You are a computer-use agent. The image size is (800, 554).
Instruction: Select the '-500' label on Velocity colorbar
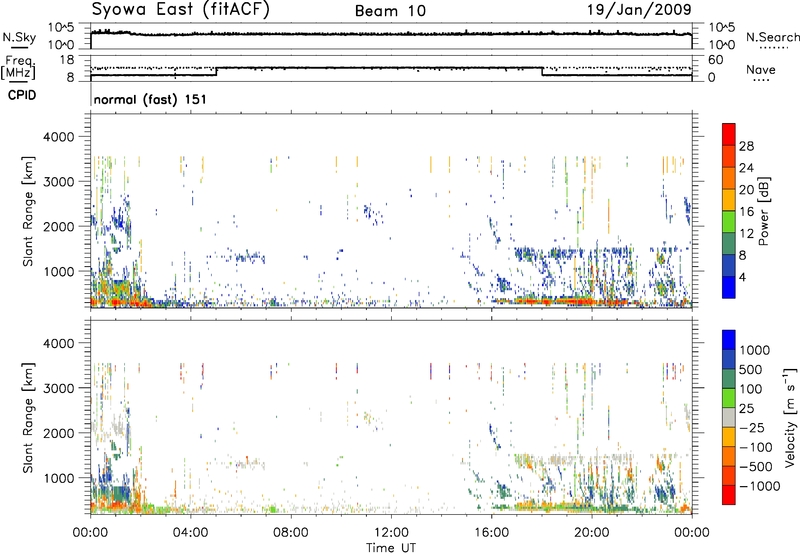point(756,467)
